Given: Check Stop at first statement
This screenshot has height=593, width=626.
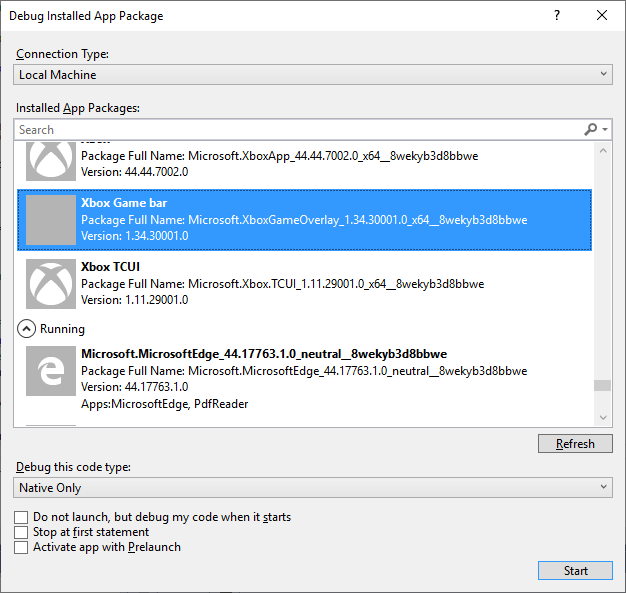Looking at the screenshot, I should [22, 532].
